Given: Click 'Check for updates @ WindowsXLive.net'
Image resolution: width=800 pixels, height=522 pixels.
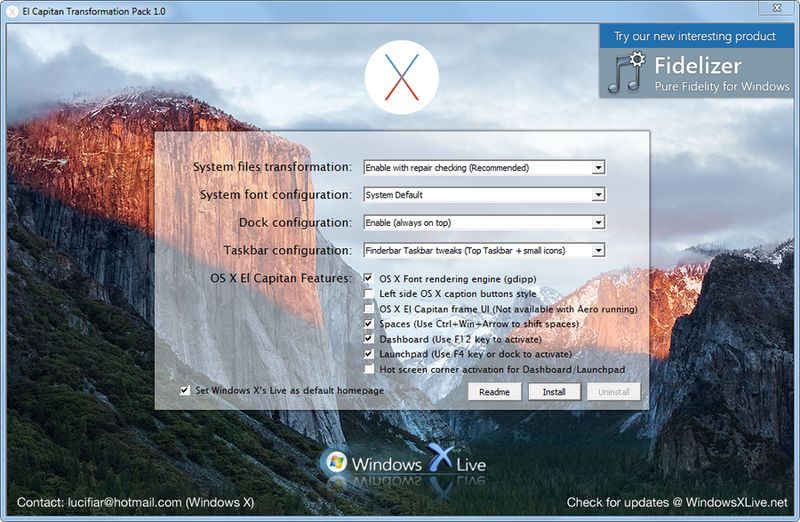Looking at the screenshot, I should tap(677, 502).
